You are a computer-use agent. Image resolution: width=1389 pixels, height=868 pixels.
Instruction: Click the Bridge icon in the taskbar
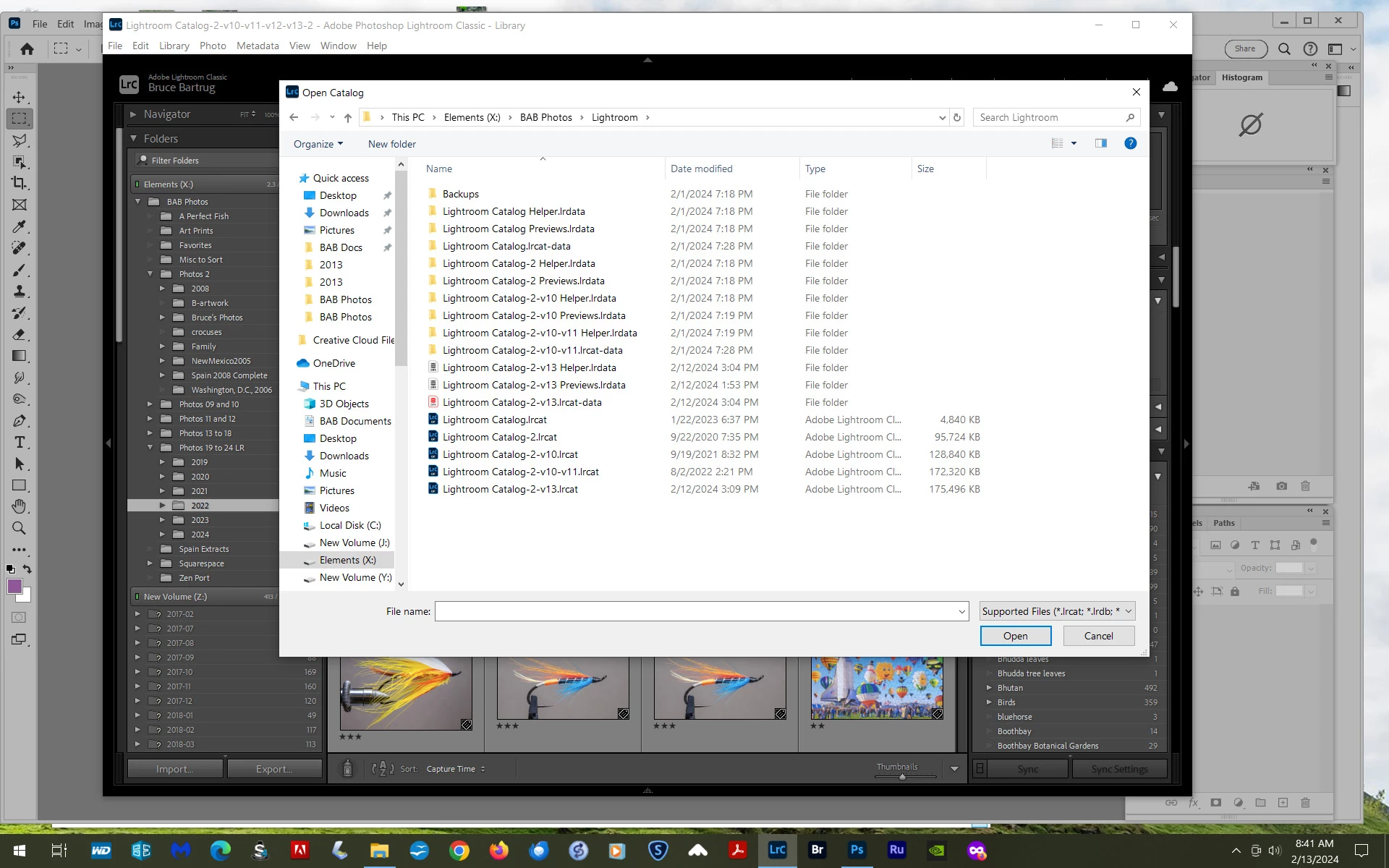(x=817, y=850)
